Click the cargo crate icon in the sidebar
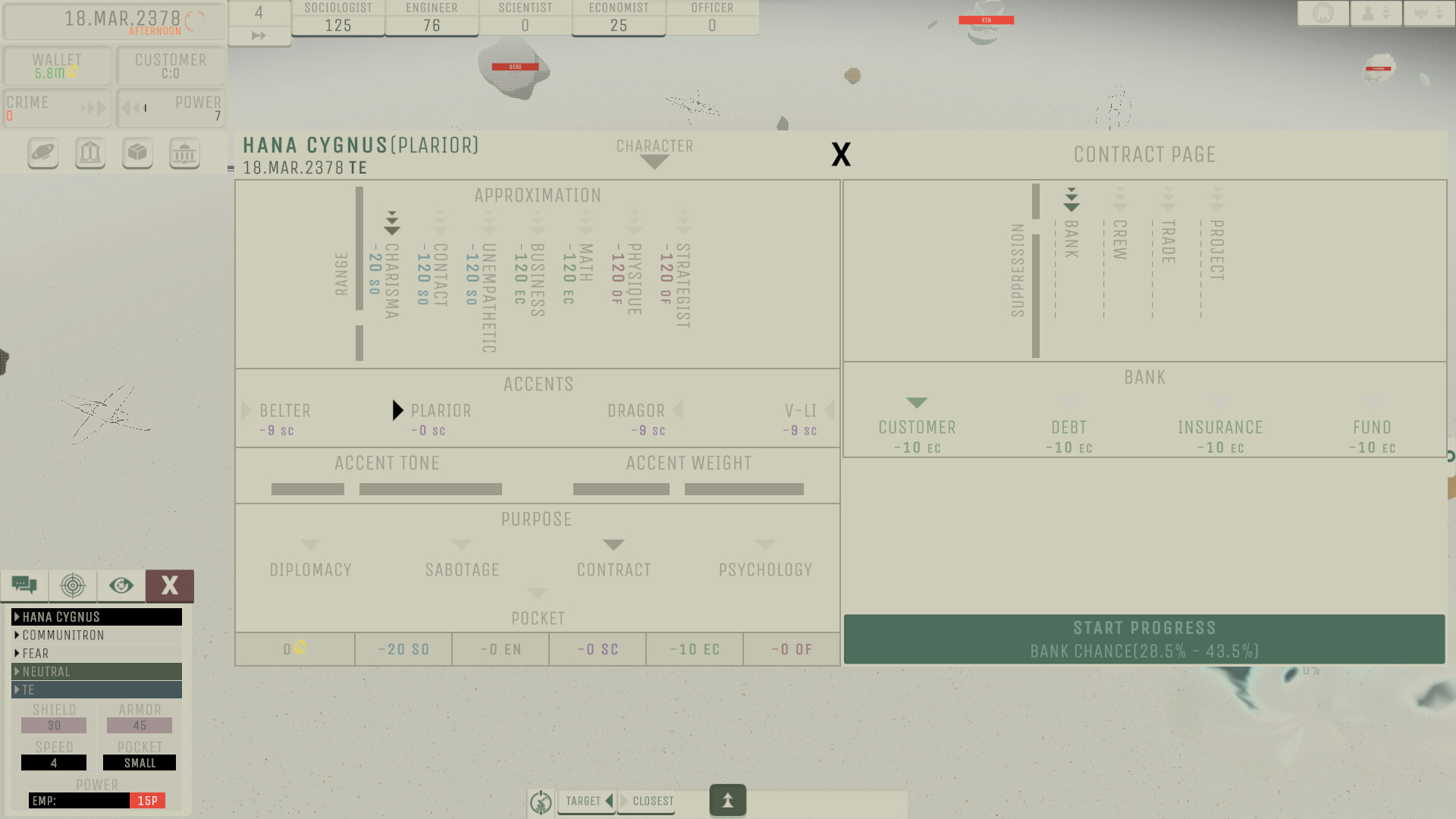This screenshot has width=1456, height=819. click(x=136, y=152)
